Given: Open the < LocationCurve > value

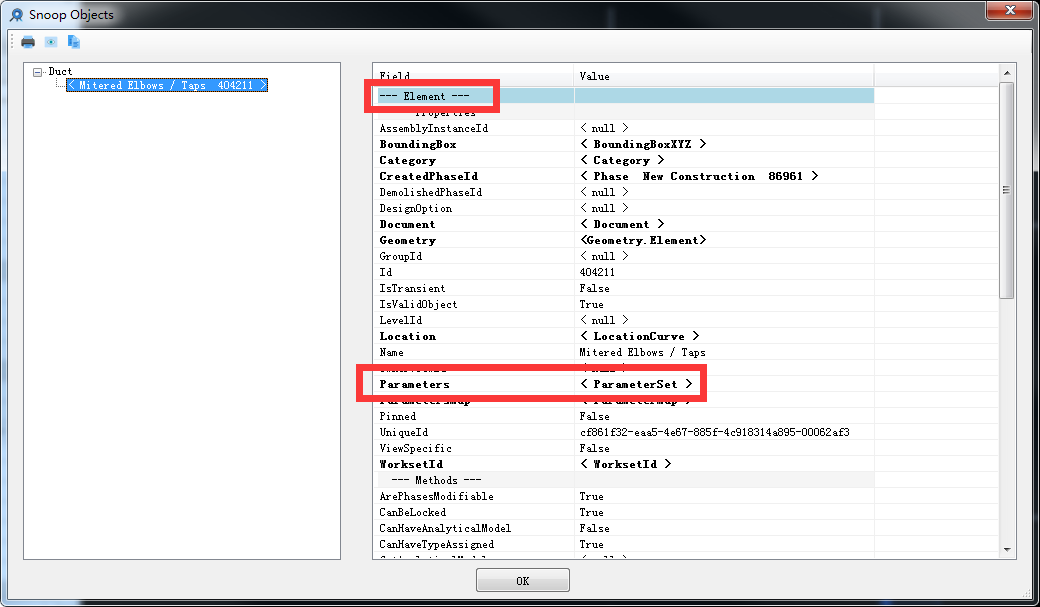Looking at the screenshot, I should 639,336.
